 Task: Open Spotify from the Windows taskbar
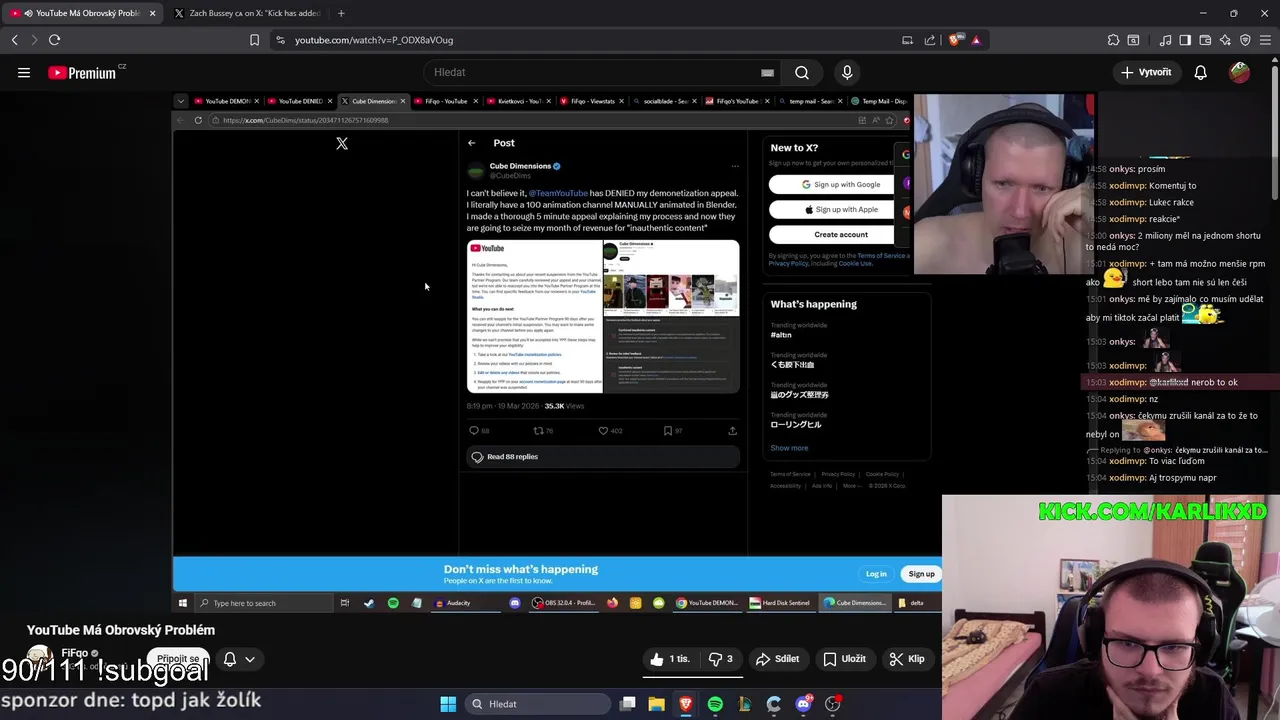coord(715,704)
